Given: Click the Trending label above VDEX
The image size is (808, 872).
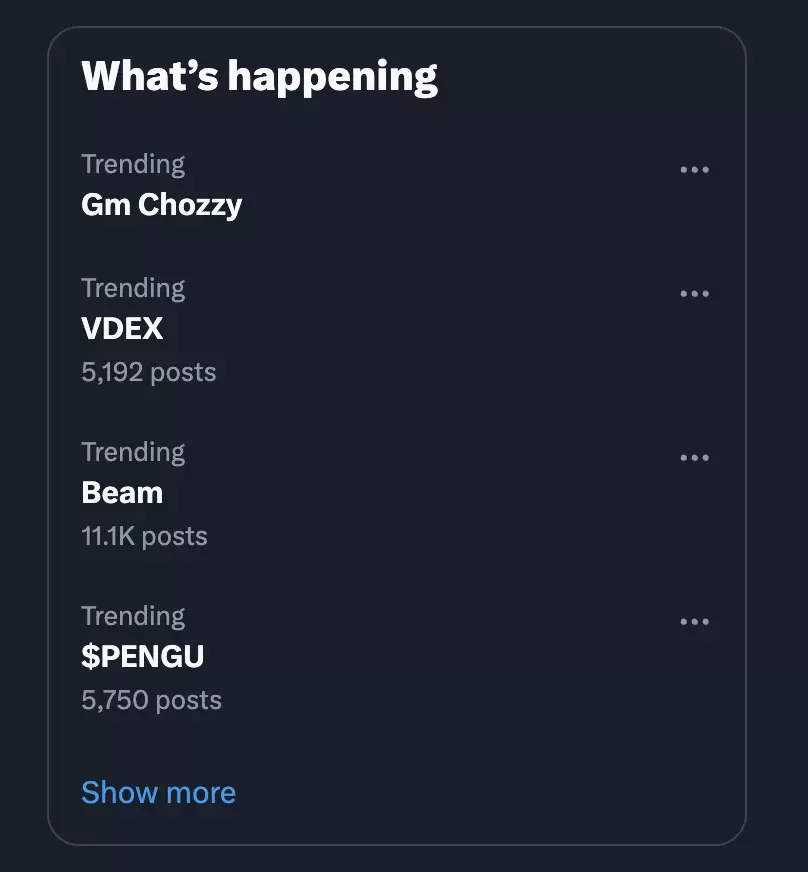Looking at the screenshot, I should click(x=133, y=288).
